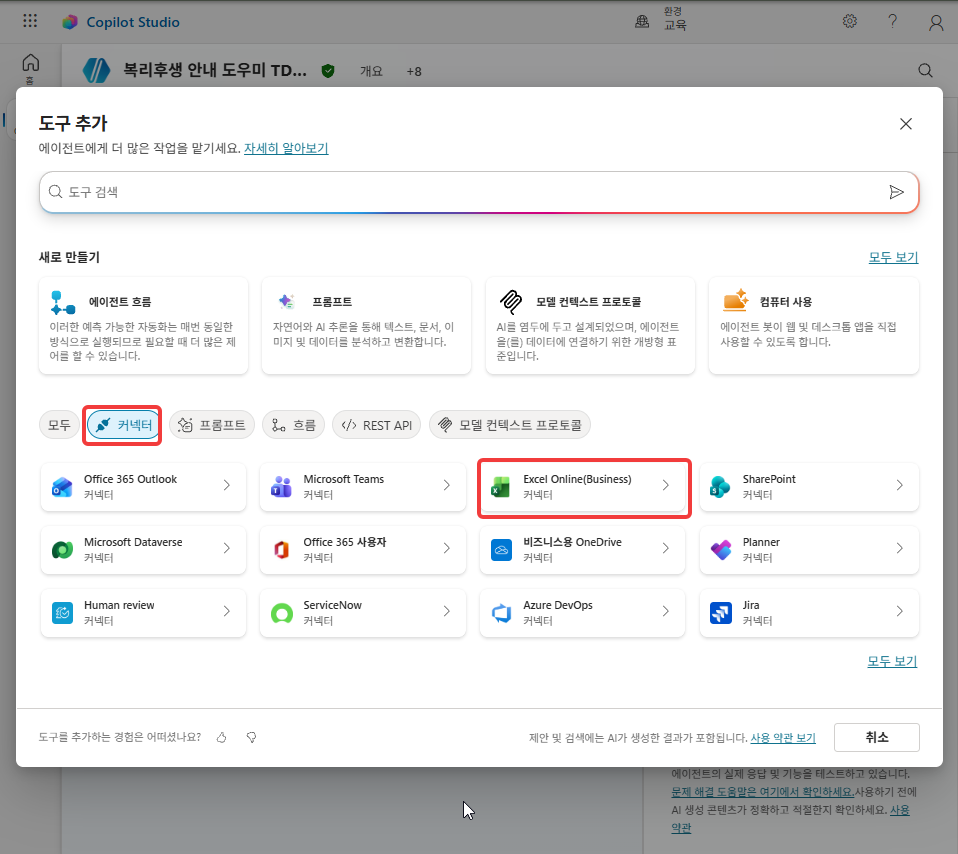
Task: Click the SharePoint connector icon
Action: tap(720, 487)
